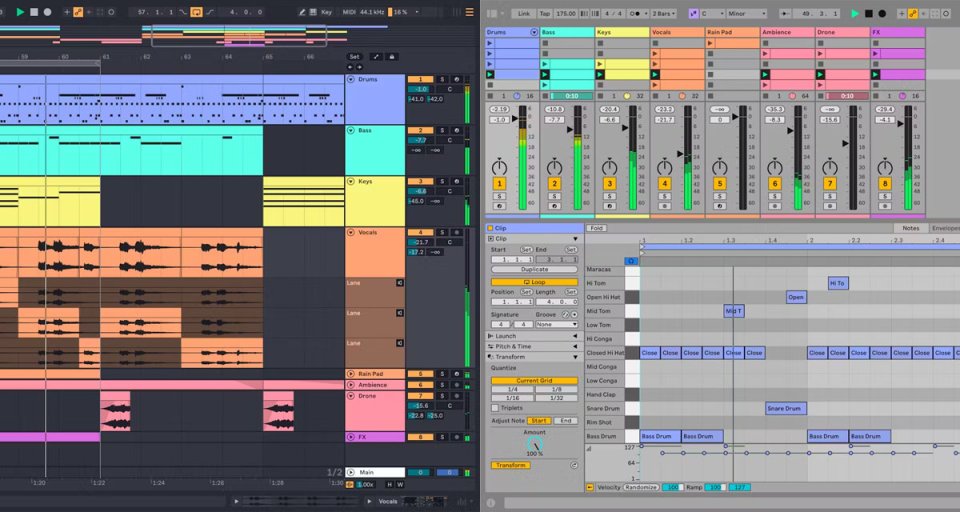Image resolution: width=960 pixels, height=512 pixels.
Task: Start playback in the left arrangement window
Action: pos(20,12)
